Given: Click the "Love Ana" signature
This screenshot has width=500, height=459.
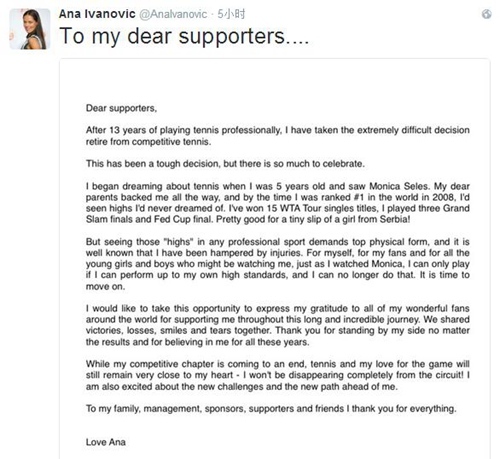Looking at the screenshot, I should pos(106,442).
